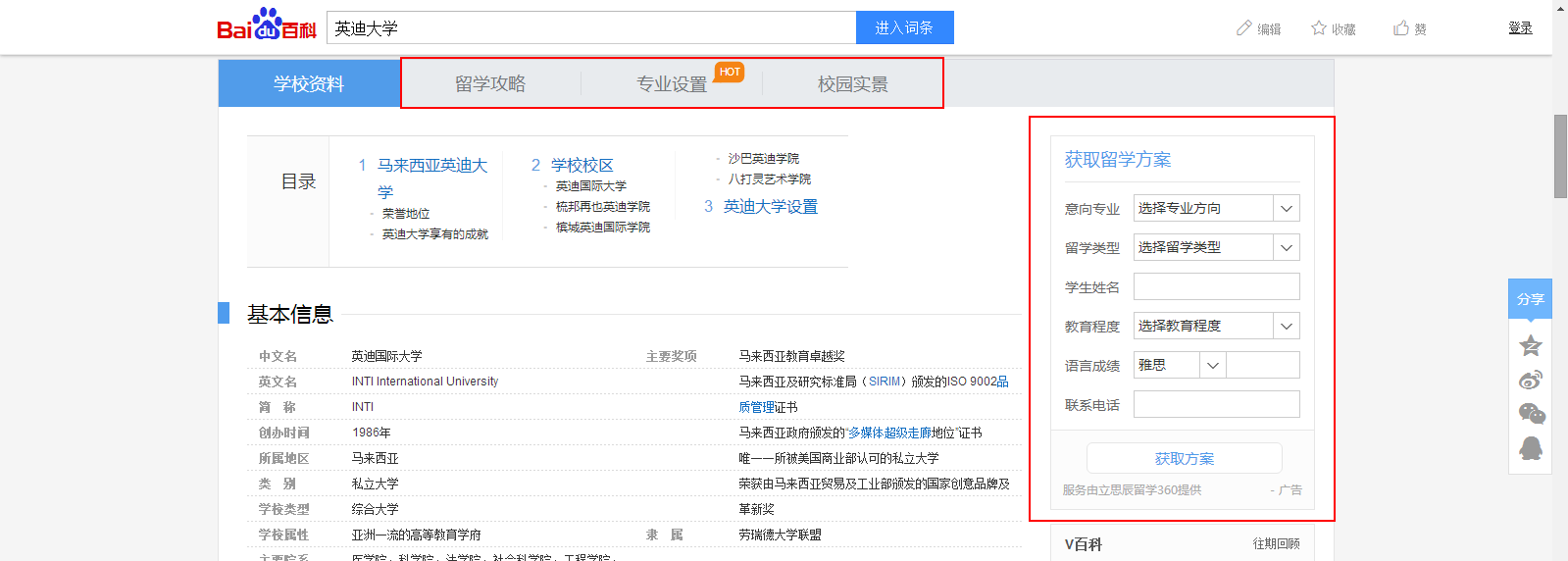1568x561 pixels.
Task: Click the text 1986年
Action: tap(372, 433)
